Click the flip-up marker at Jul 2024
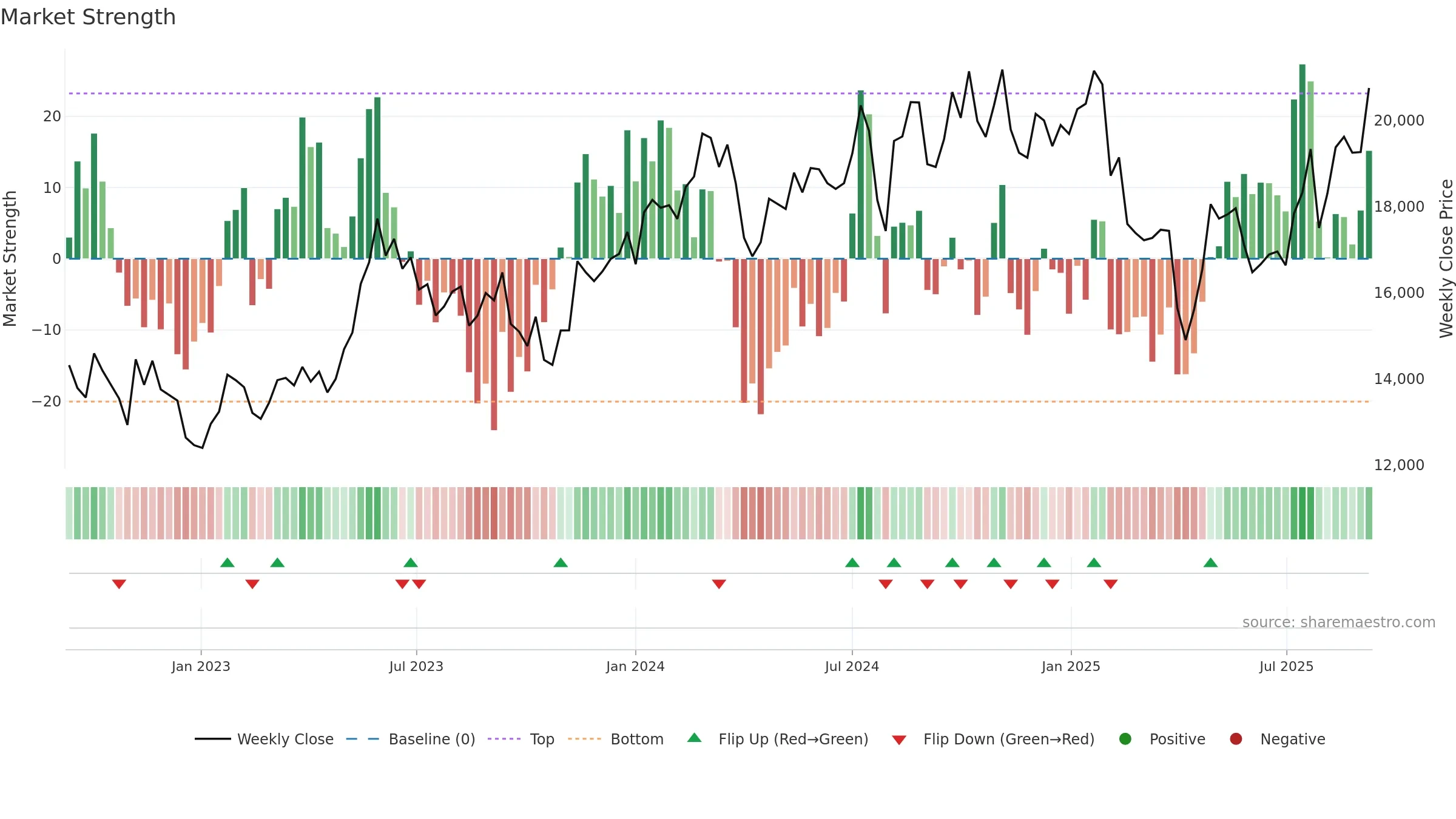1456x819 pixels. 852,562
